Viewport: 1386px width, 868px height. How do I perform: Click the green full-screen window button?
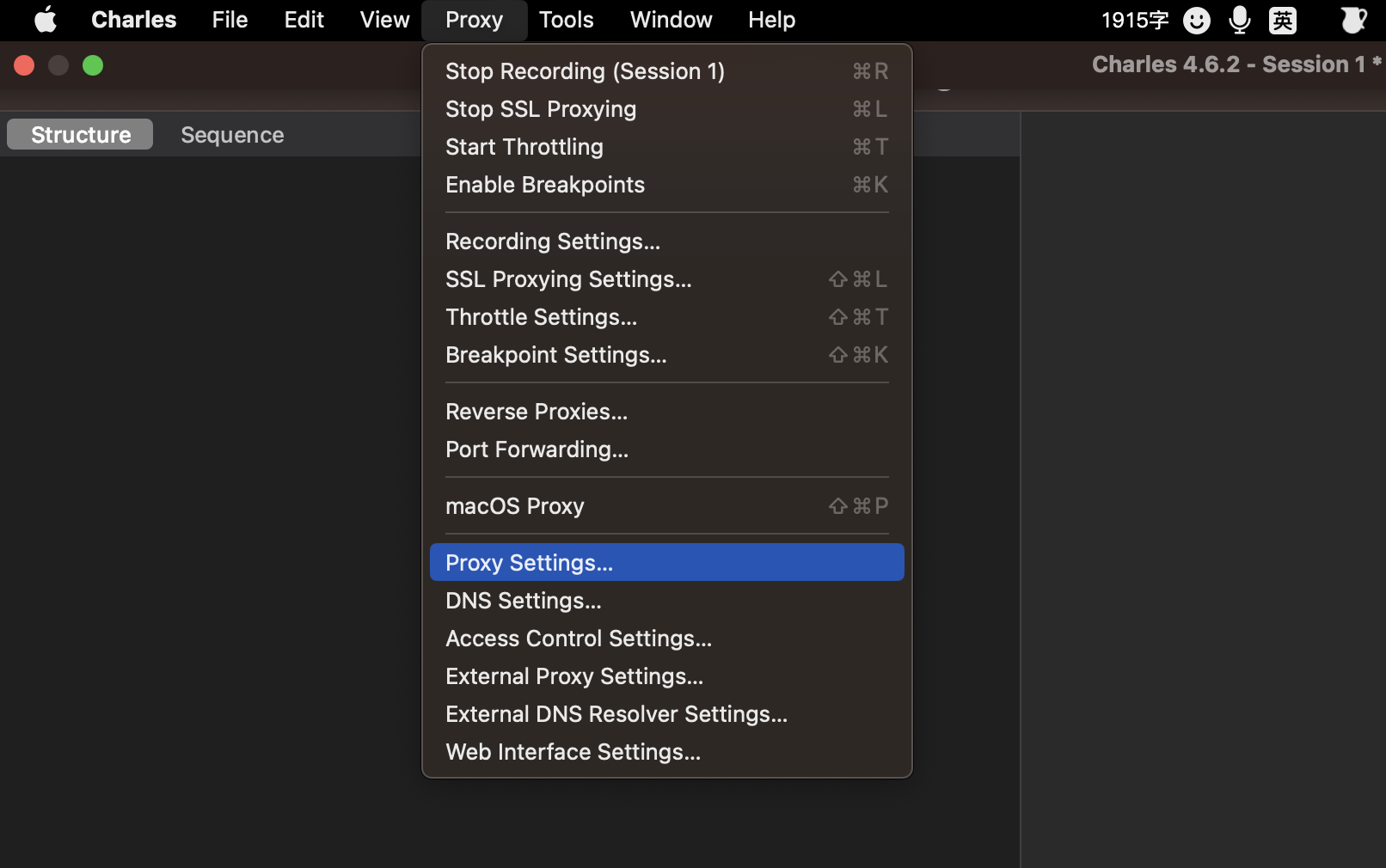coord(93,65)
